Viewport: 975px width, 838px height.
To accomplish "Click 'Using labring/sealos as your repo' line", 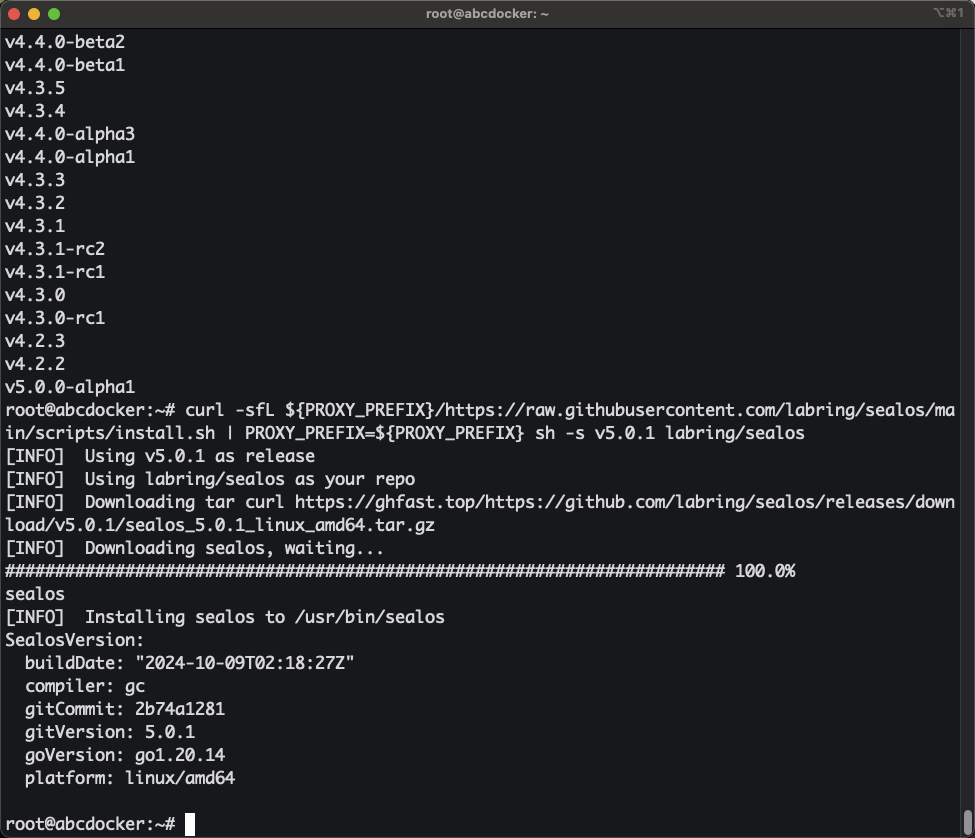I will [210, 479].
